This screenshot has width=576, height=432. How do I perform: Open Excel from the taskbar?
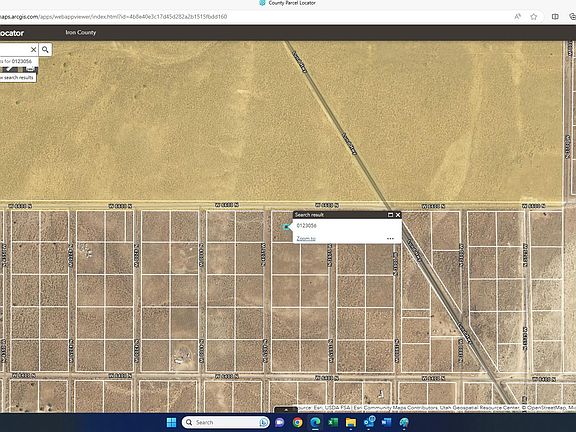click(x=333, y=422)
